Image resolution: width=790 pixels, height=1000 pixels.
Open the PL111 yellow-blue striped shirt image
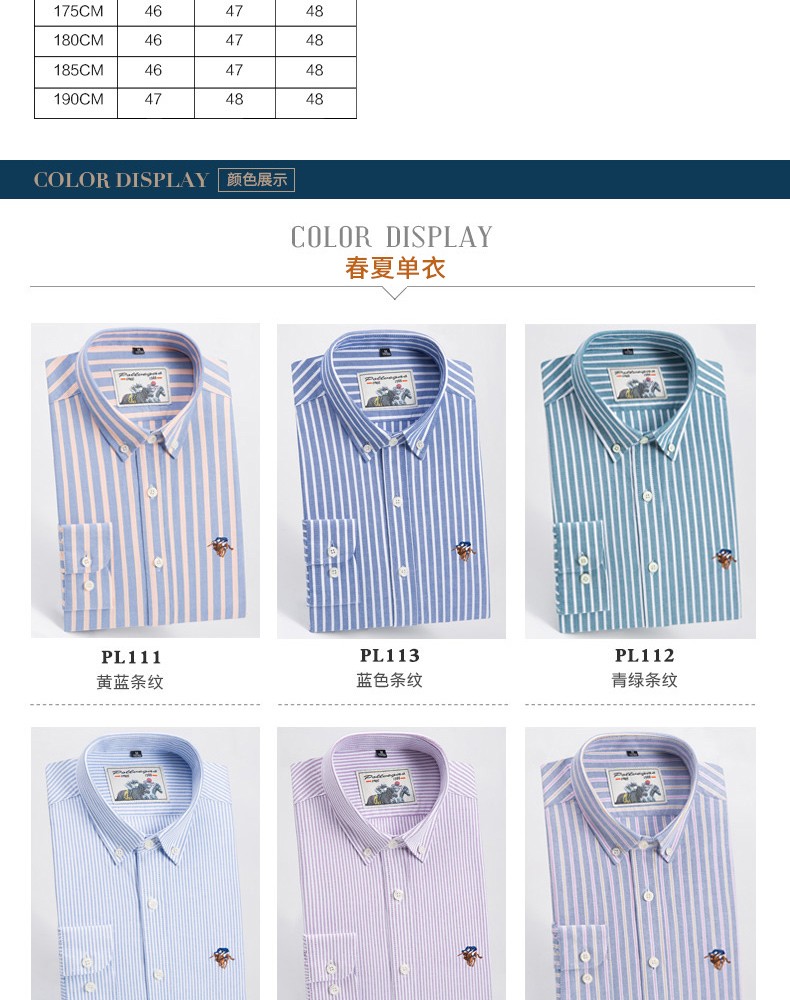[145, 480]
